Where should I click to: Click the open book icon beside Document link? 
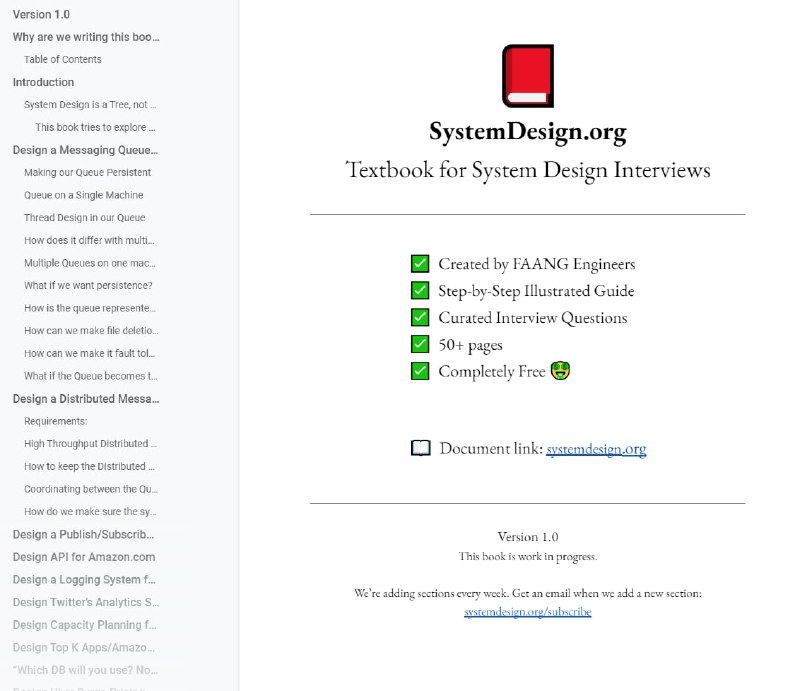point(420,448)
